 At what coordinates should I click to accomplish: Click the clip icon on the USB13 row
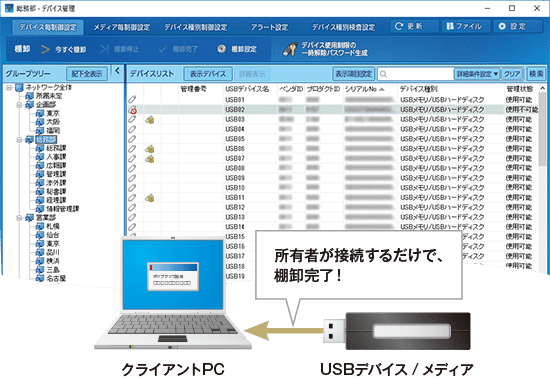tap(132, 217)
